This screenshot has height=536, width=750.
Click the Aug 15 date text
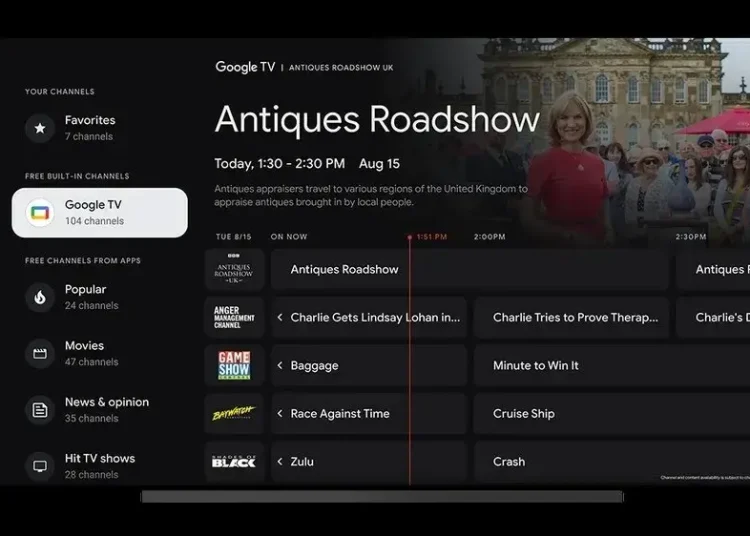pyautogui.click(x=379, y=164)
